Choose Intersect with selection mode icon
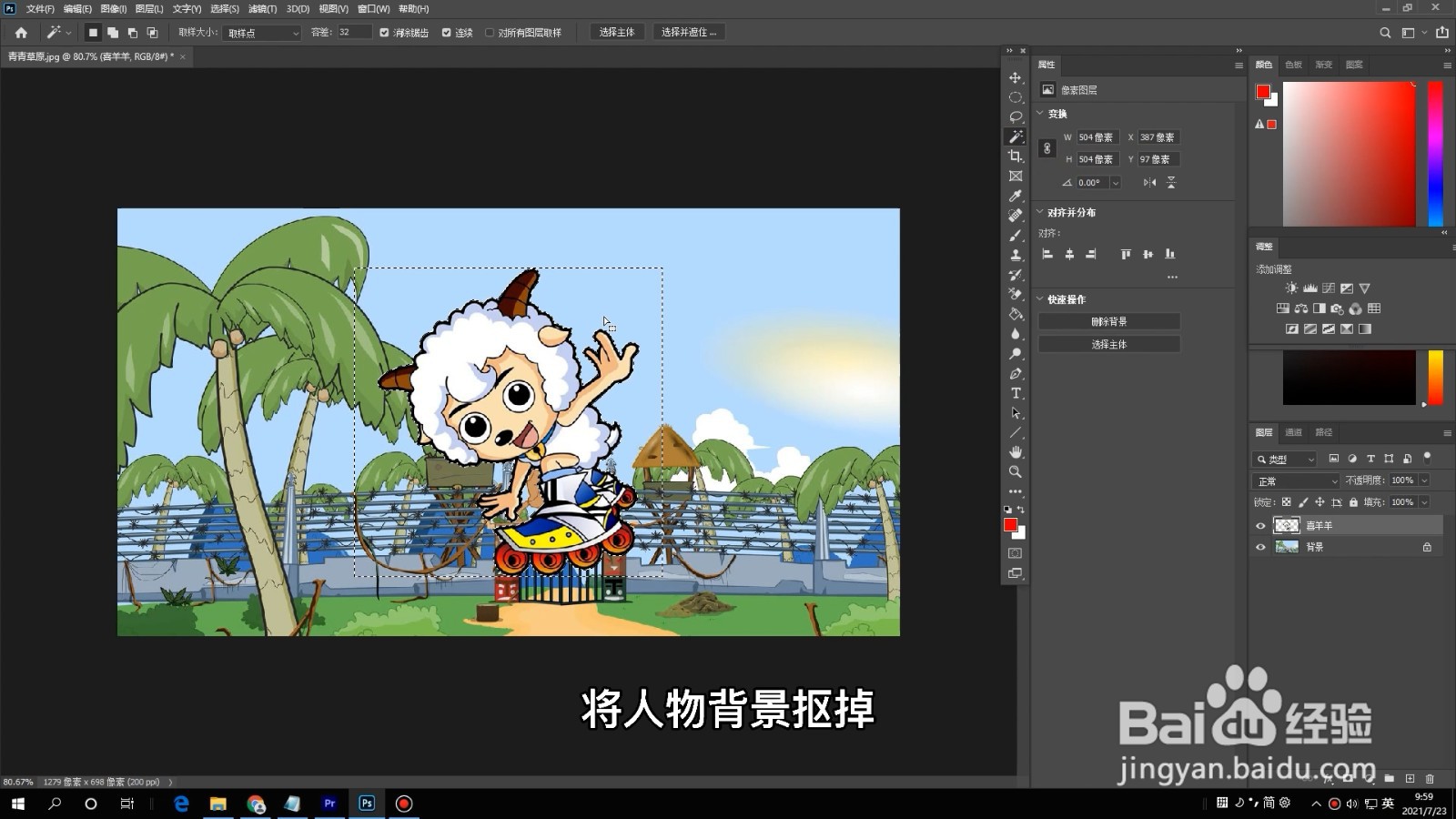Image resolution: width=1456 pixels, height=819 pixels. [152, 32]
